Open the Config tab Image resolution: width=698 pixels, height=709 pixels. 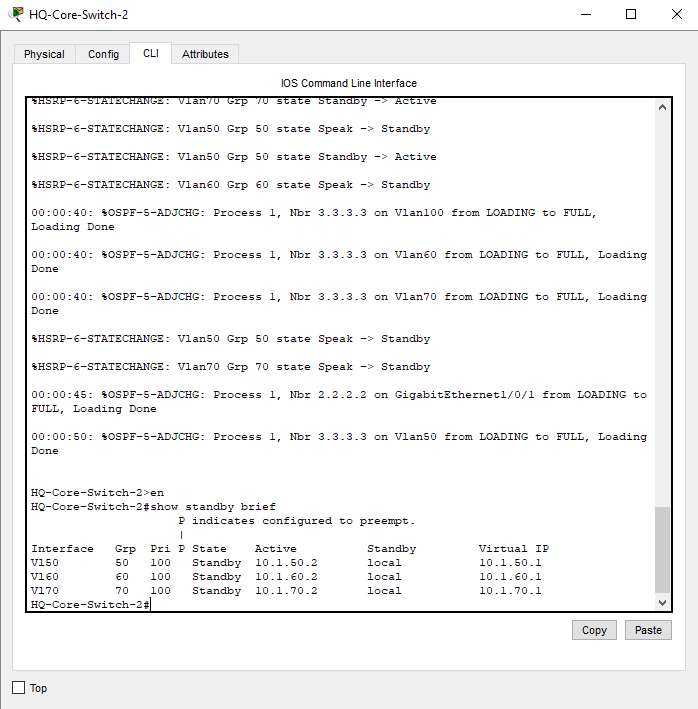point(103,54)
